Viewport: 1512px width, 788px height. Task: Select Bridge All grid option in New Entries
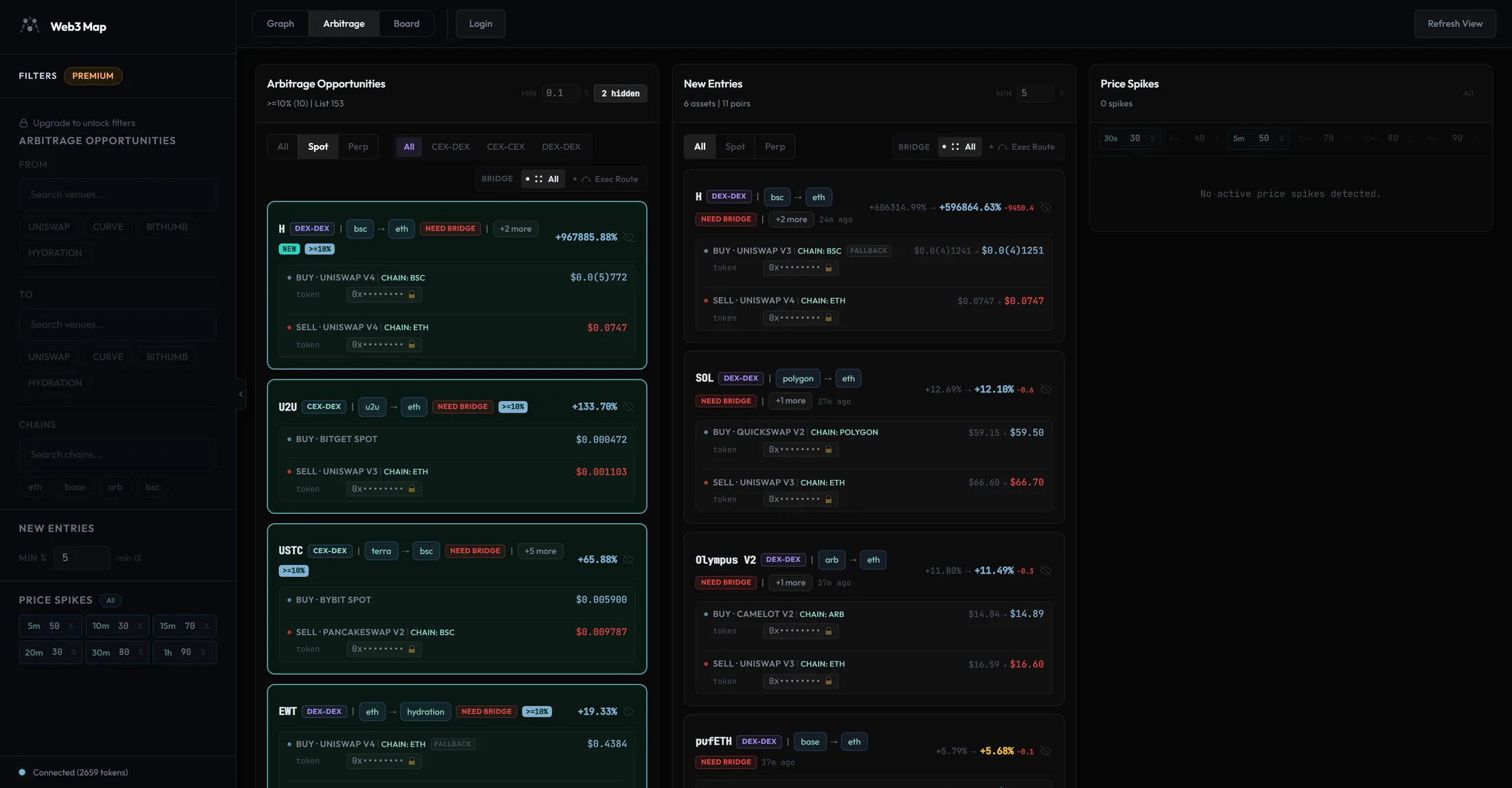click(959, 146)
